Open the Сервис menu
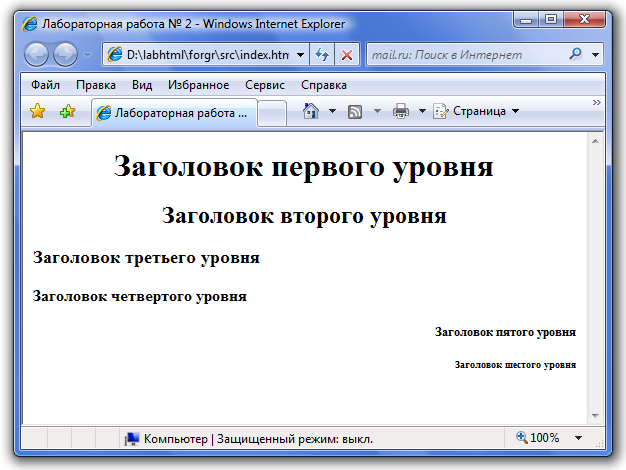Viewport: 626px width, 470px height. point(265,85)
